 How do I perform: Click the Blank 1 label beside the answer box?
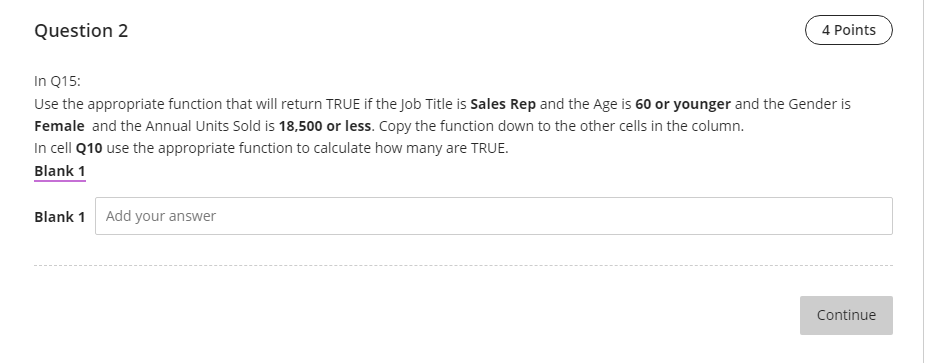click(60, 217)
